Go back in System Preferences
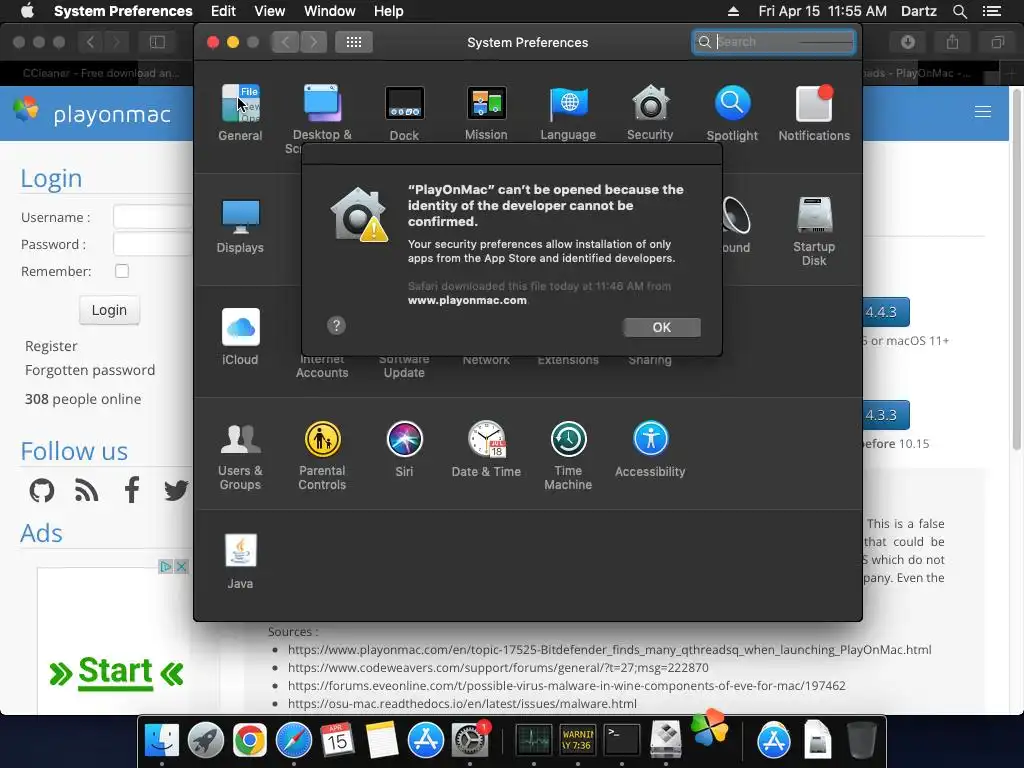 (285, 42)
